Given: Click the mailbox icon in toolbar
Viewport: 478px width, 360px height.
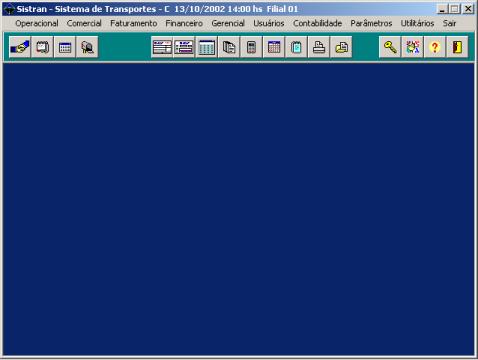Looking at the screenshot, I should [x=87, y=47].
